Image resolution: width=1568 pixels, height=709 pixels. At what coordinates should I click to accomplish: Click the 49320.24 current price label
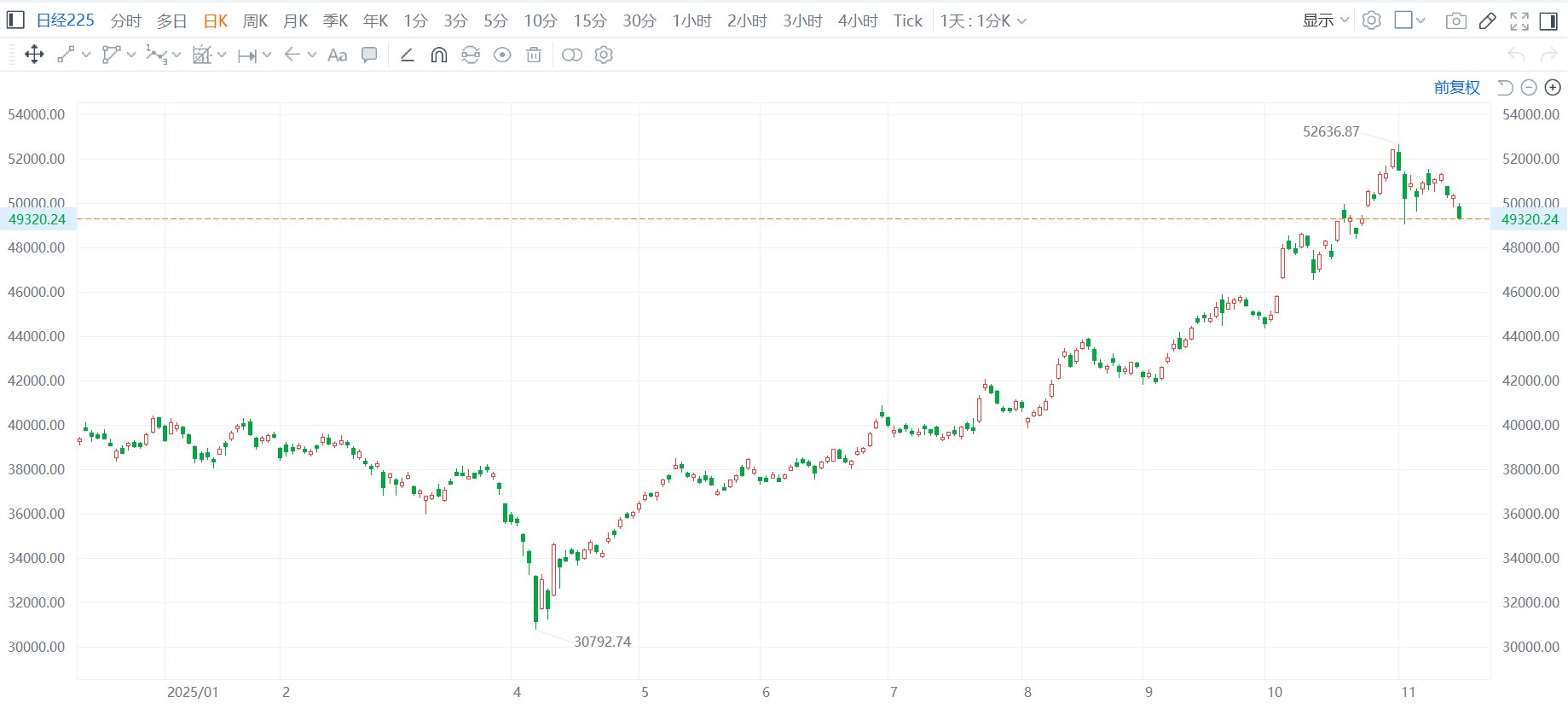[x=37, y=219]
